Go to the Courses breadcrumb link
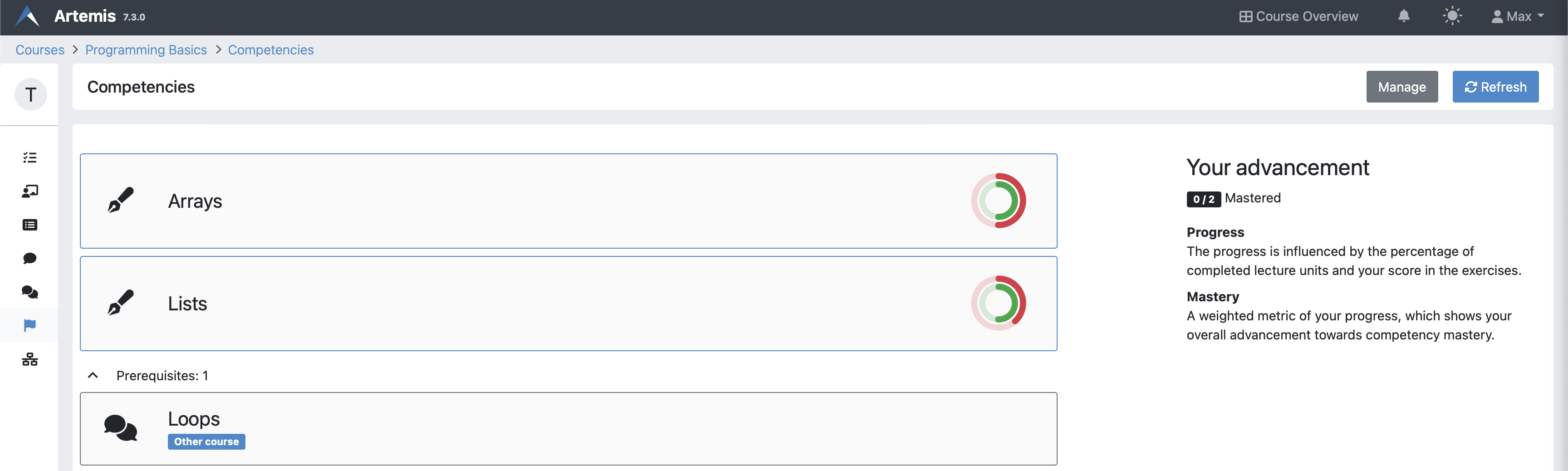 (39, 50)
